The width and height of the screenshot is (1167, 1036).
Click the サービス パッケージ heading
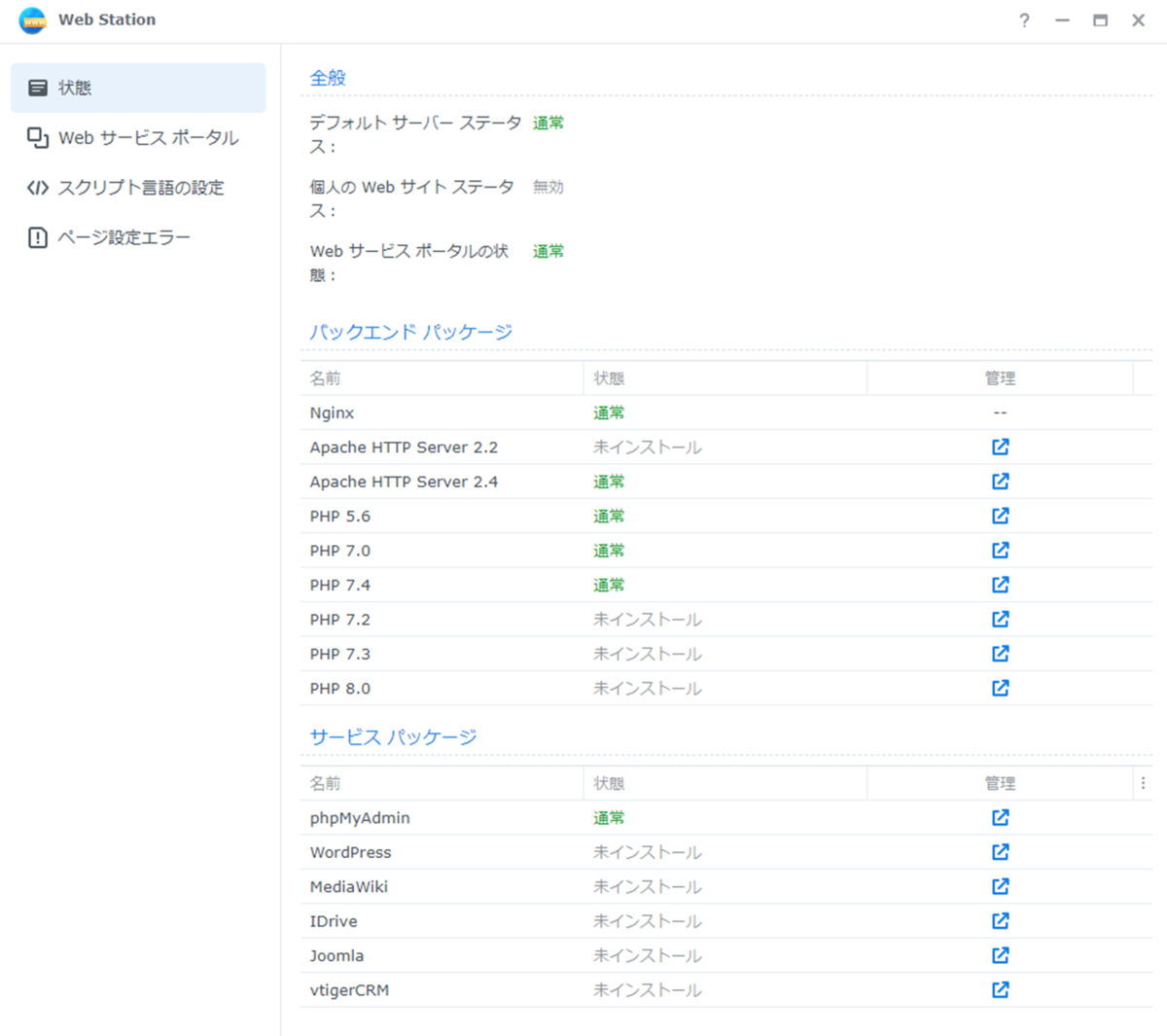393,737
